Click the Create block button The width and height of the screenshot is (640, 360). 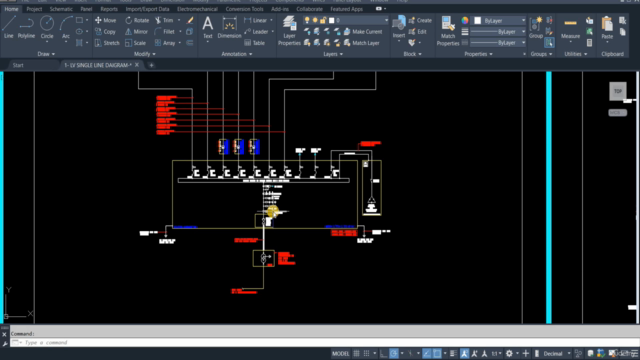point(420,20)
